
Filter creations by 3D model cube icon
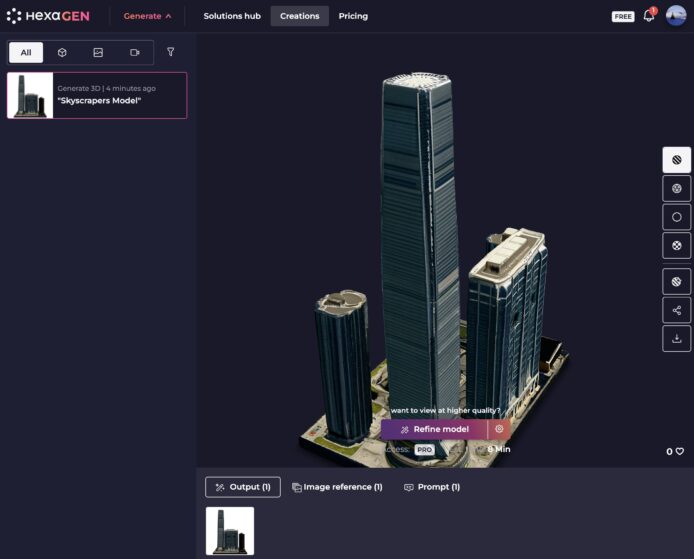pos(62,52)
